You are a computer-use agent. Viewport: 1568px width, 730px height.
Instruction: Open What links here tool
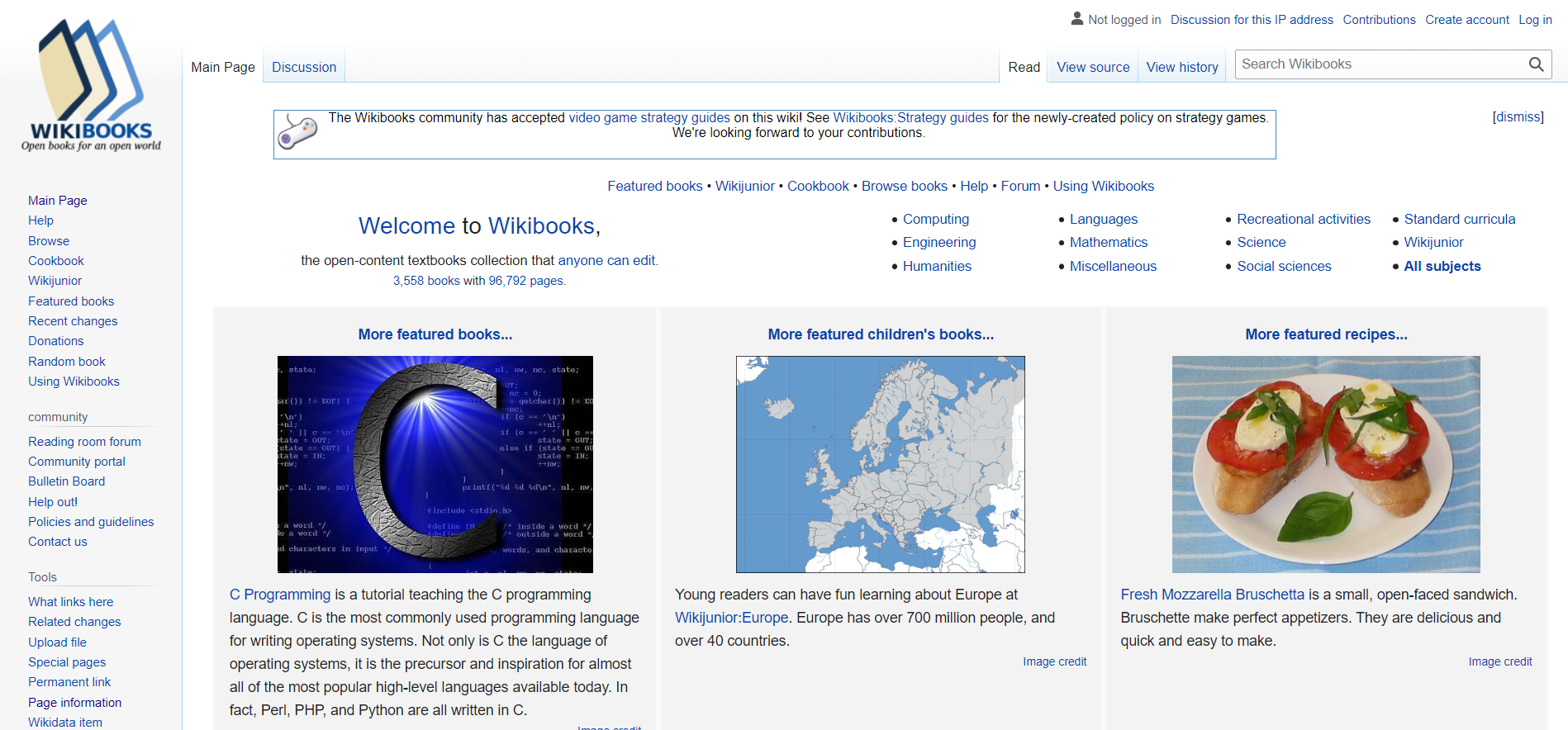(71, 602)
